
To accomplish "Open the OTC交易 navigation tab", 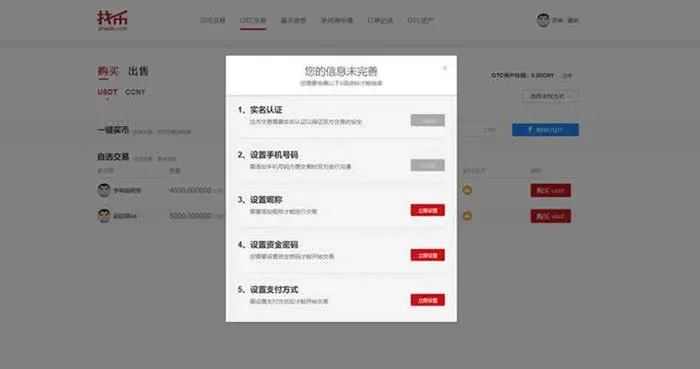I will (253, 21).
